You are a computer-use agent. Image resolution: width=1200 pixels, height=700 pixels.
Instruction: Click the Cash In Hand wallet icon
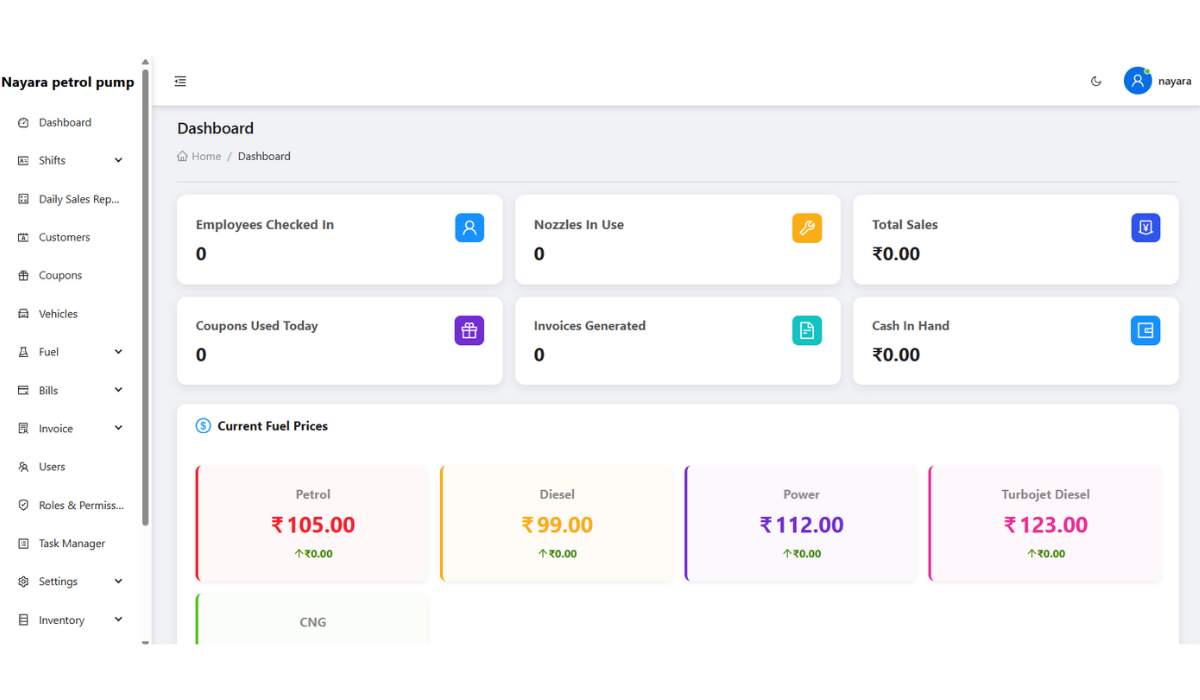pyautogui.click(x=1146, y=330)
